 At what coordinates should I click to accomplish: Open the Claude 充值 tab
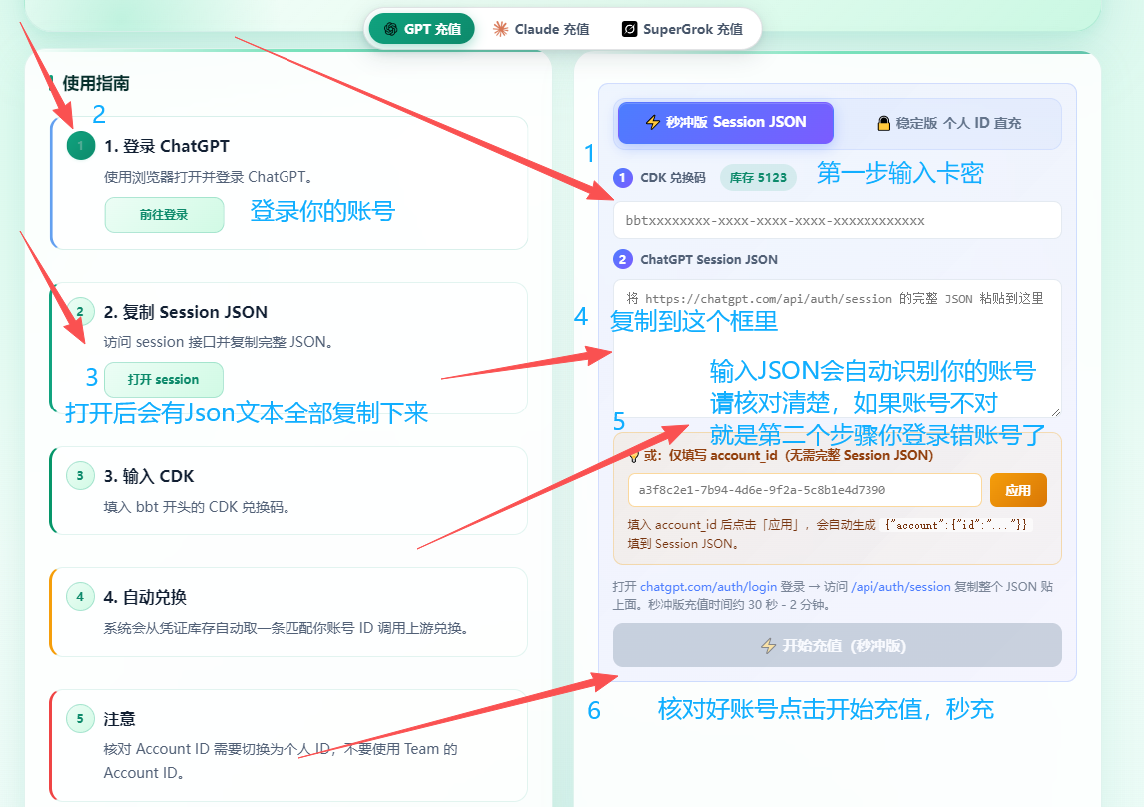click(x=541, y=29)
